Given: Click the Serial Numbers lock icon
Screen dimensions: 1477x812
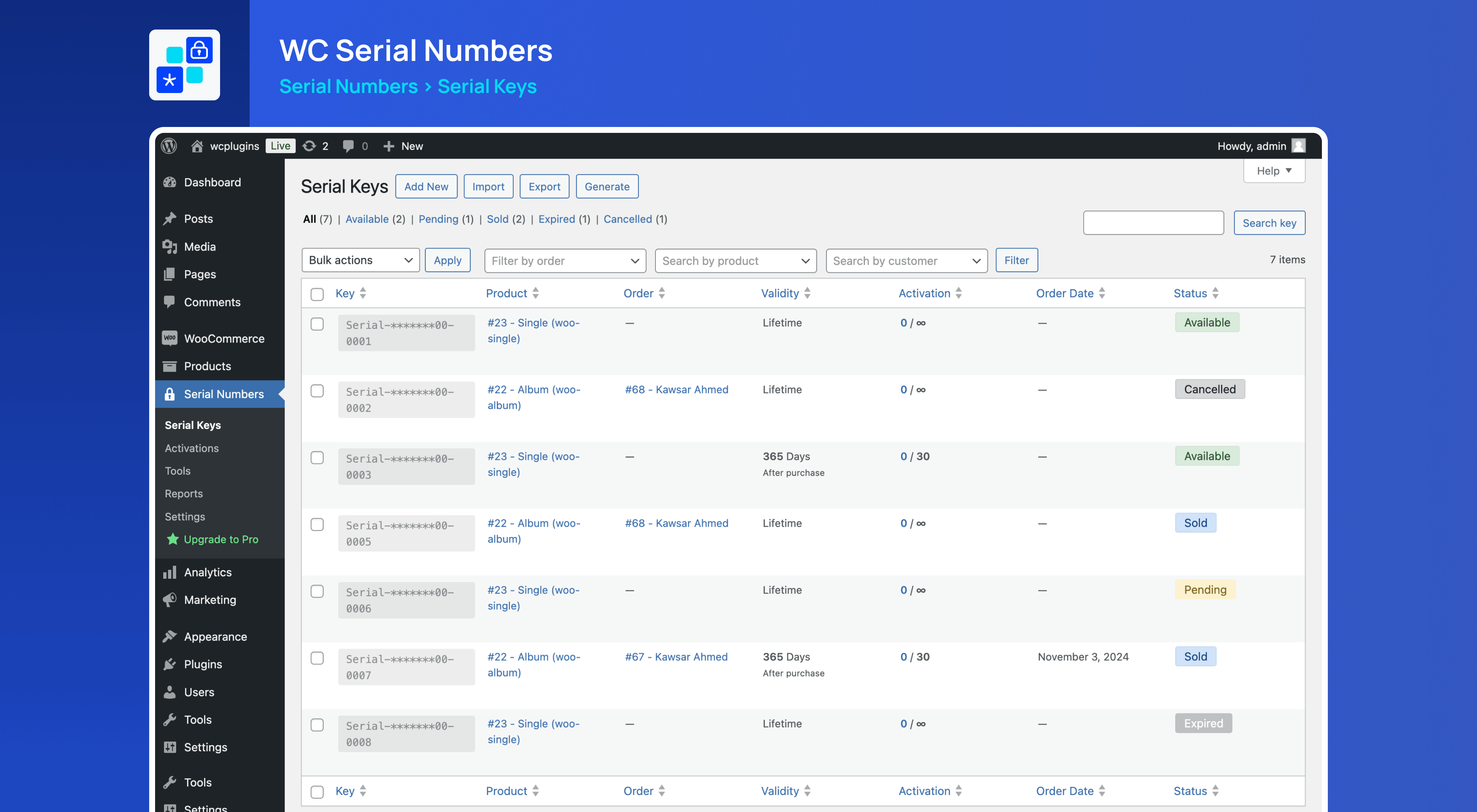Looking at the screenshot, I should tap(170, 394).
